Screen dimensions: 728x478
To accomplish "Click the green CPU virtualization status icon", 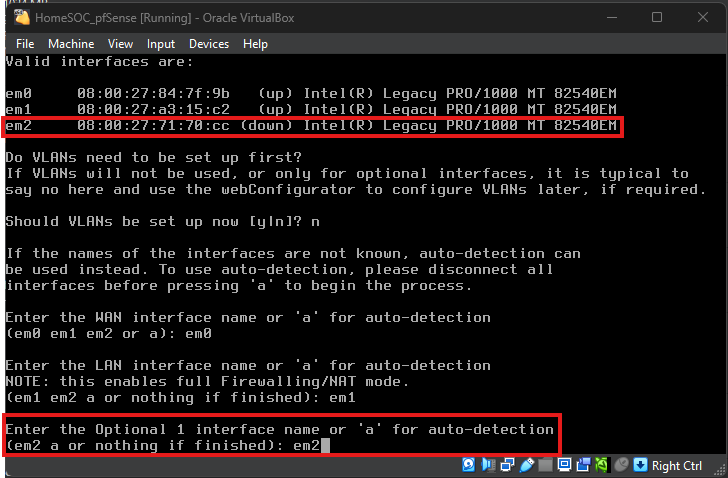I will point(601,465).
